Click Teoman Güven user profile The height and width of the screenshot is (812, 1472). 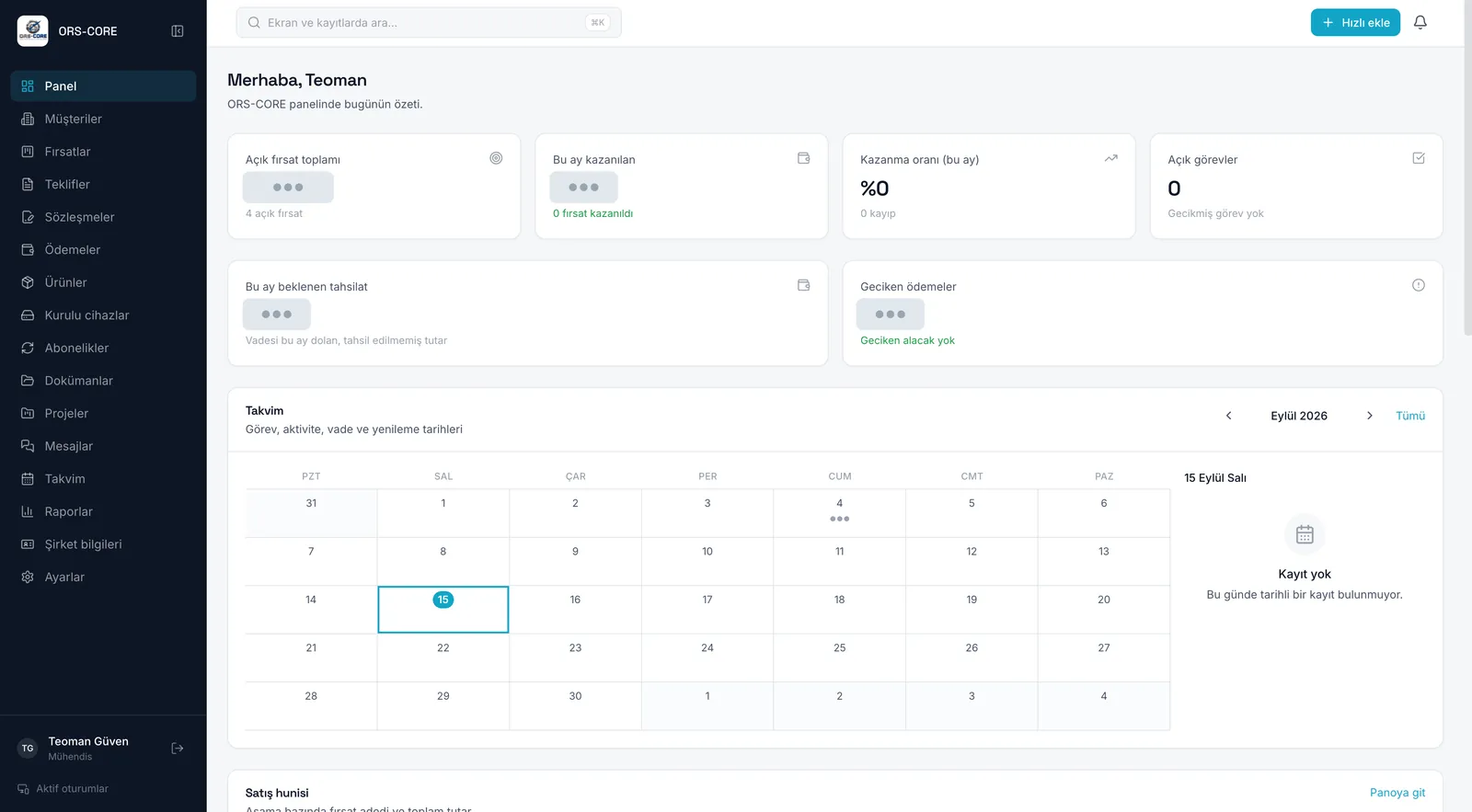pos(88,749)
